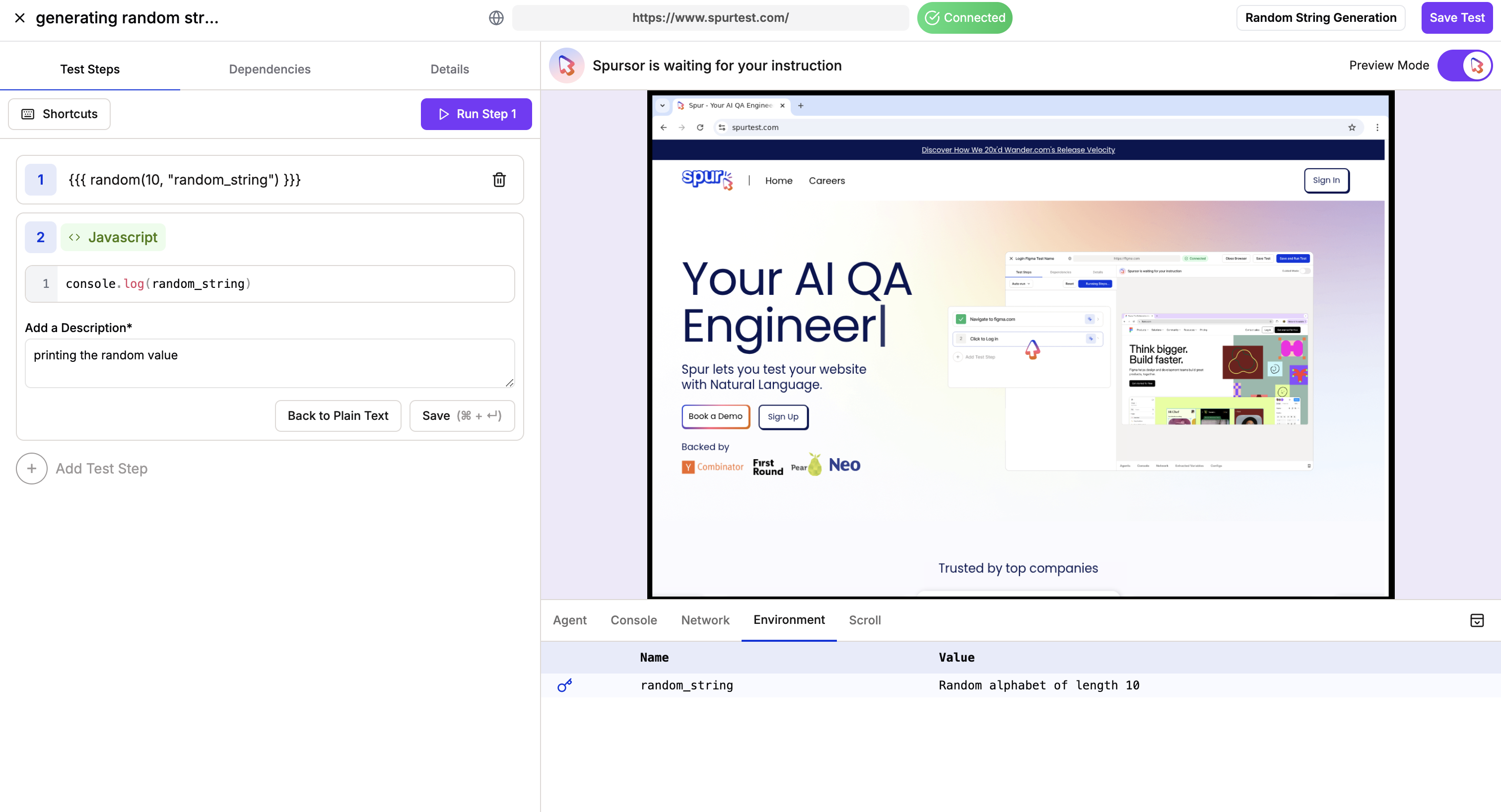The width and height of the screenshot is (1501, 812).
Task: Open the browser three-dot menu
Action: (1377, 128)
